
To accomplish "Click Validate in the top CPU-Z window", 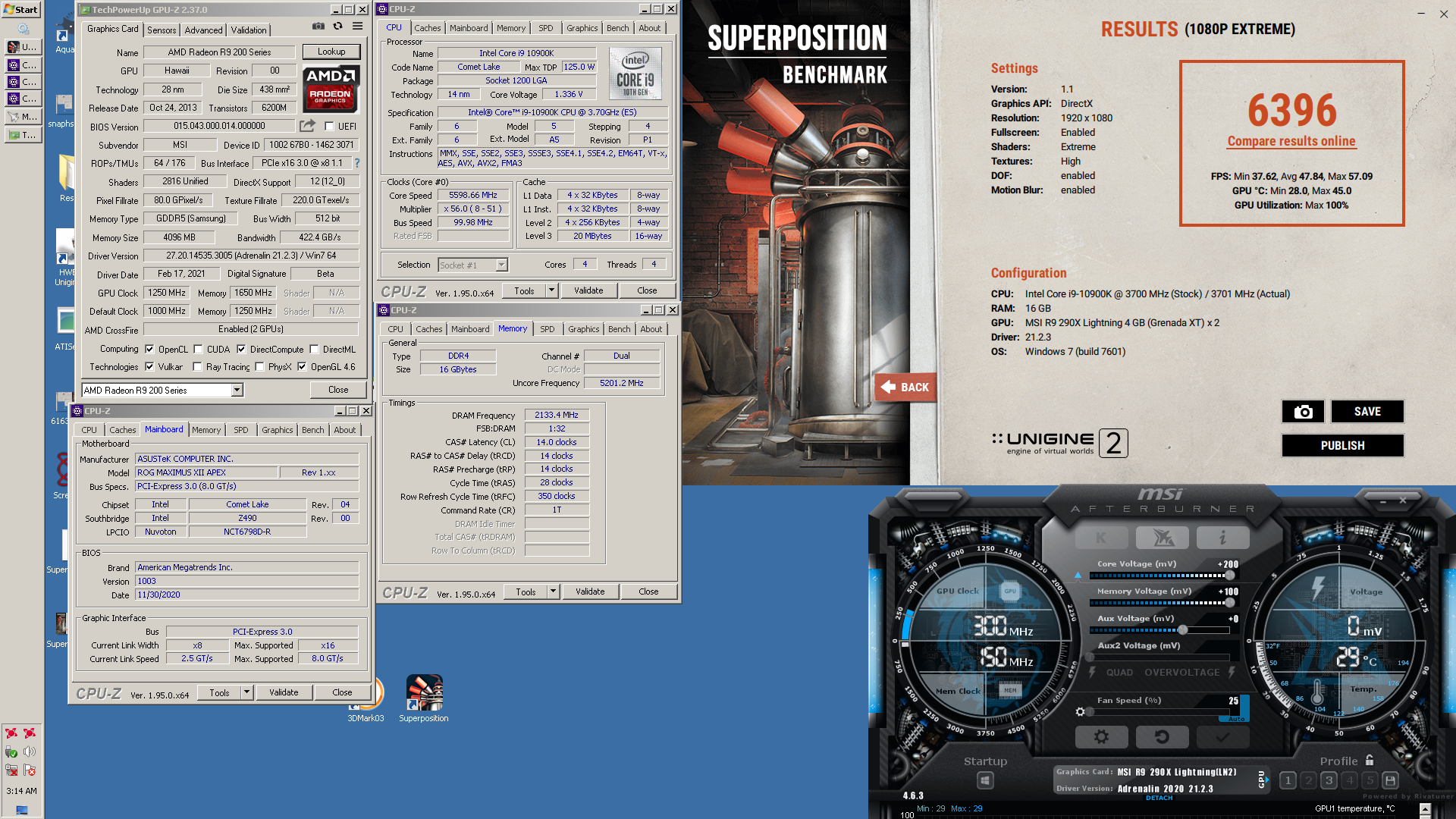I will coord(588,290).
